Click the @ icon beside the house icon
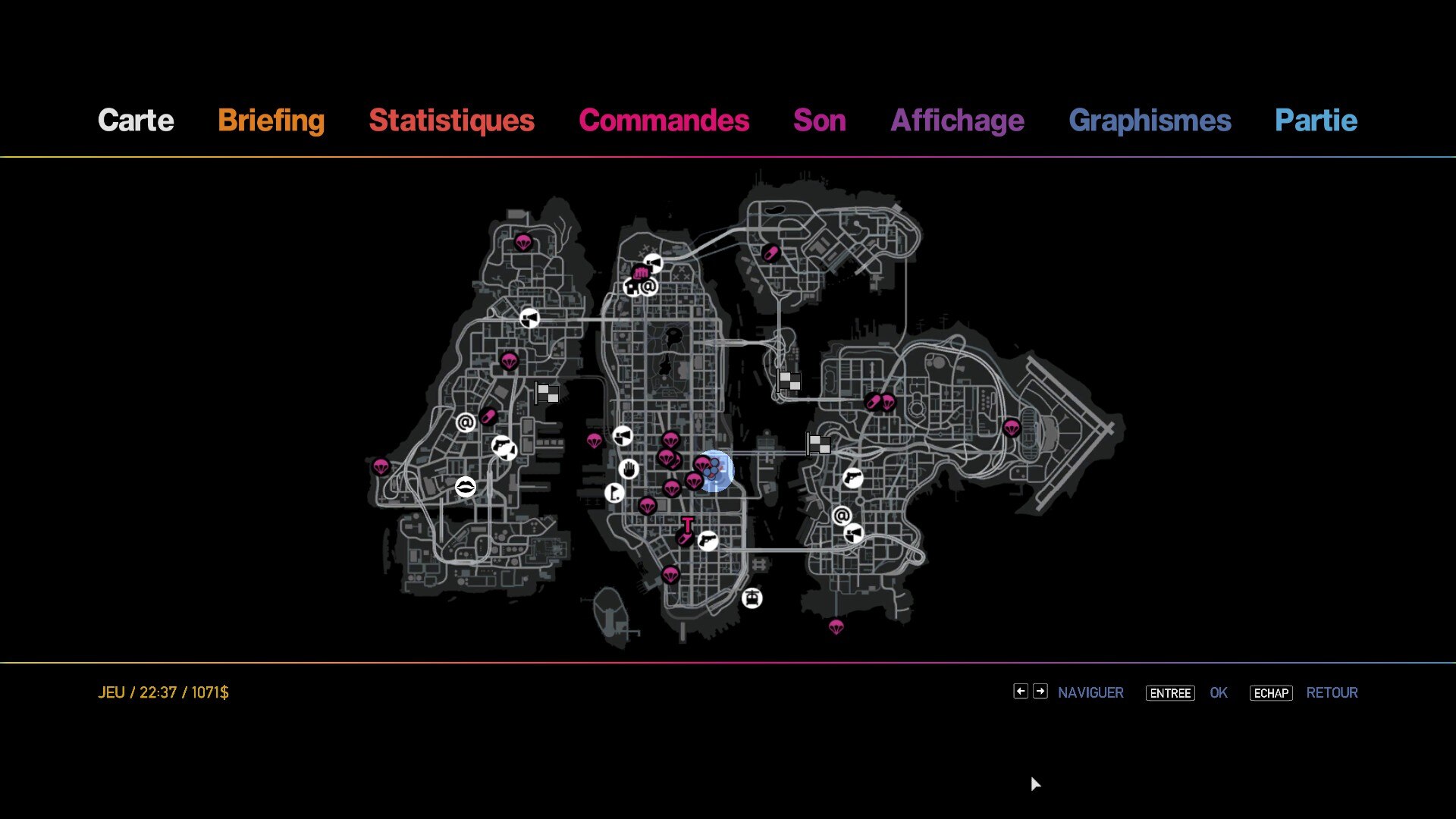Screen dimensions: 1456x819 pos(649,287)
